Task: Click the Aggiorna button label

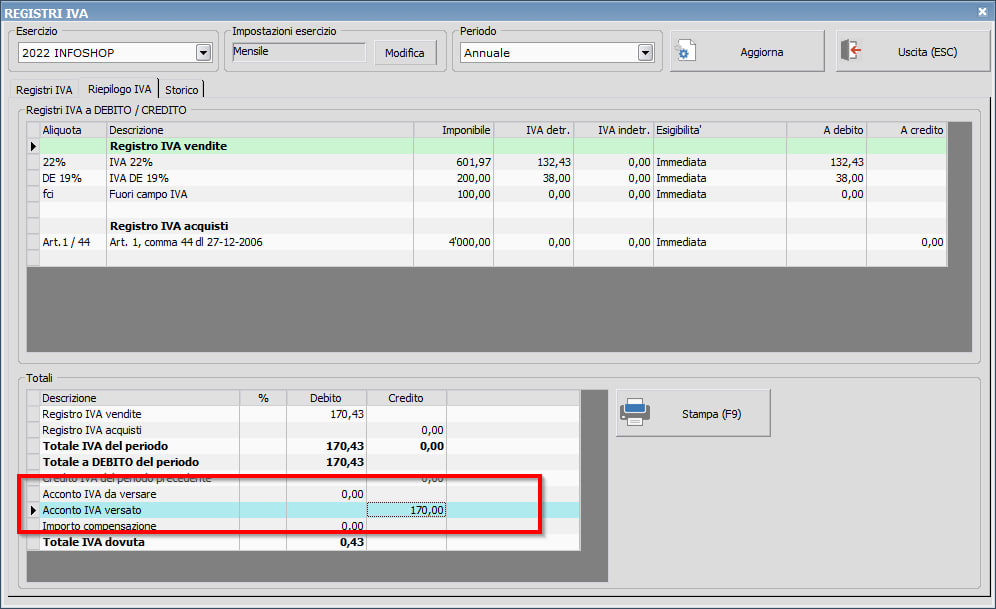Action: (762, 52)
